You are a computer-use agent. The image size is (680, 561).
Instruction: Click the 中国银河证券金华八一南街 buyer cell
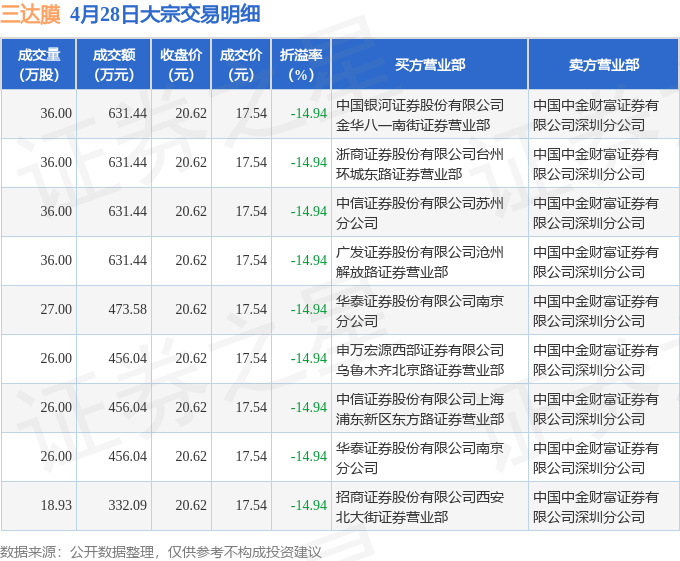point(420,114)
